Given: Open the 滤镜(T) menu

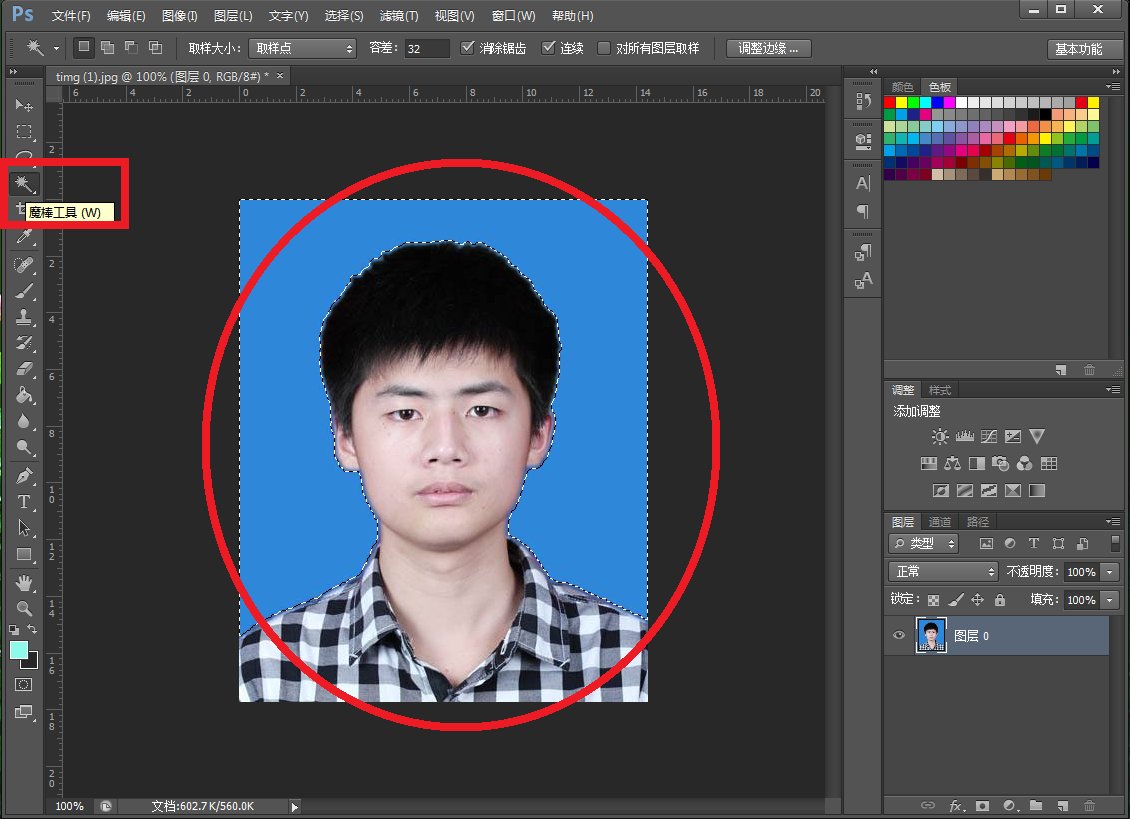Looking at the screenshot, I should 399,16.
